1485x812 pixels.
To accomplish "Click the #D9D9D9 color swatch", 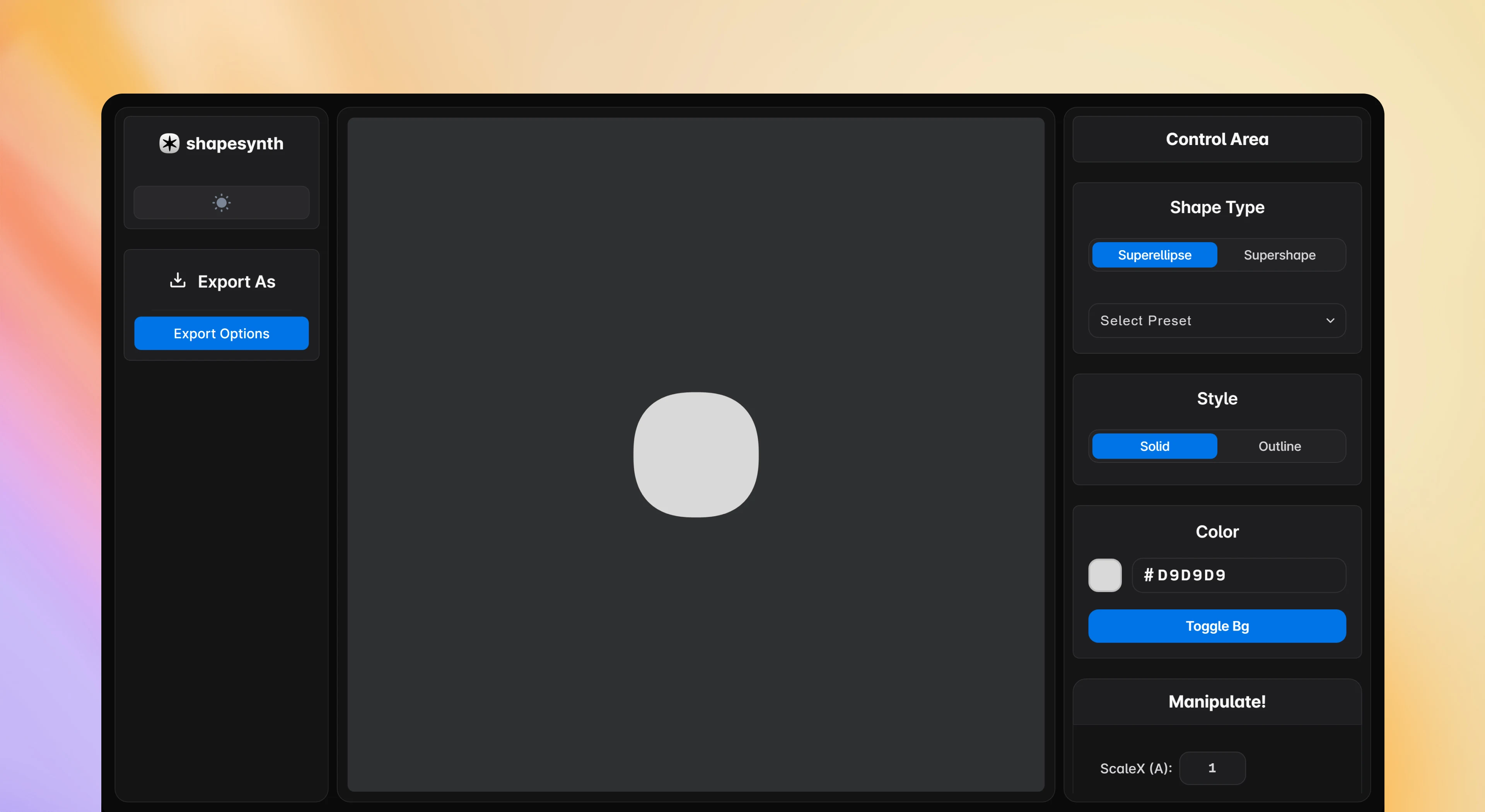I will click(1105, 575).
